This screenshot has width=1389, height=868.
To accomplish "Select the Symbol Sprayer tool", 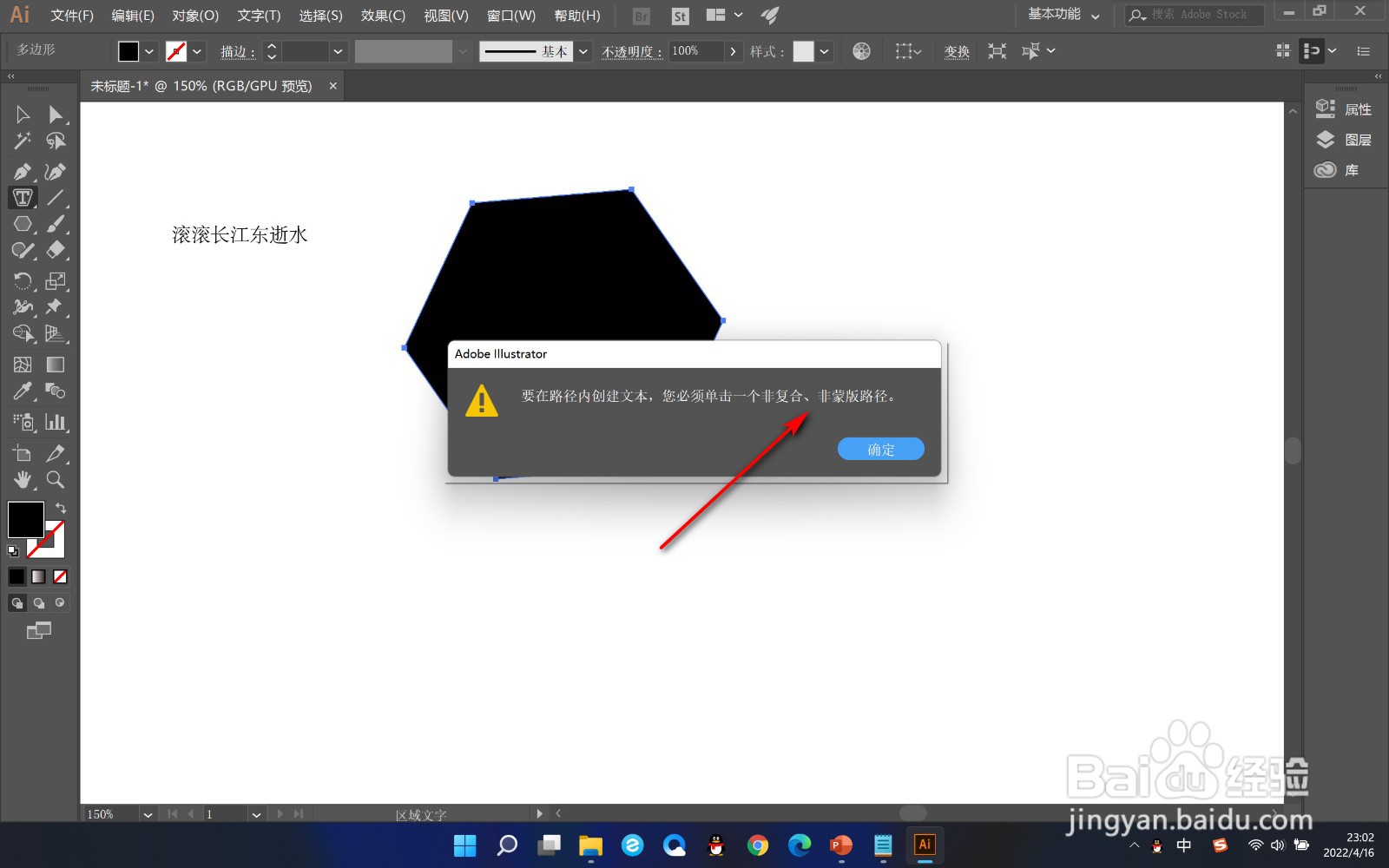I will point(23,423).
